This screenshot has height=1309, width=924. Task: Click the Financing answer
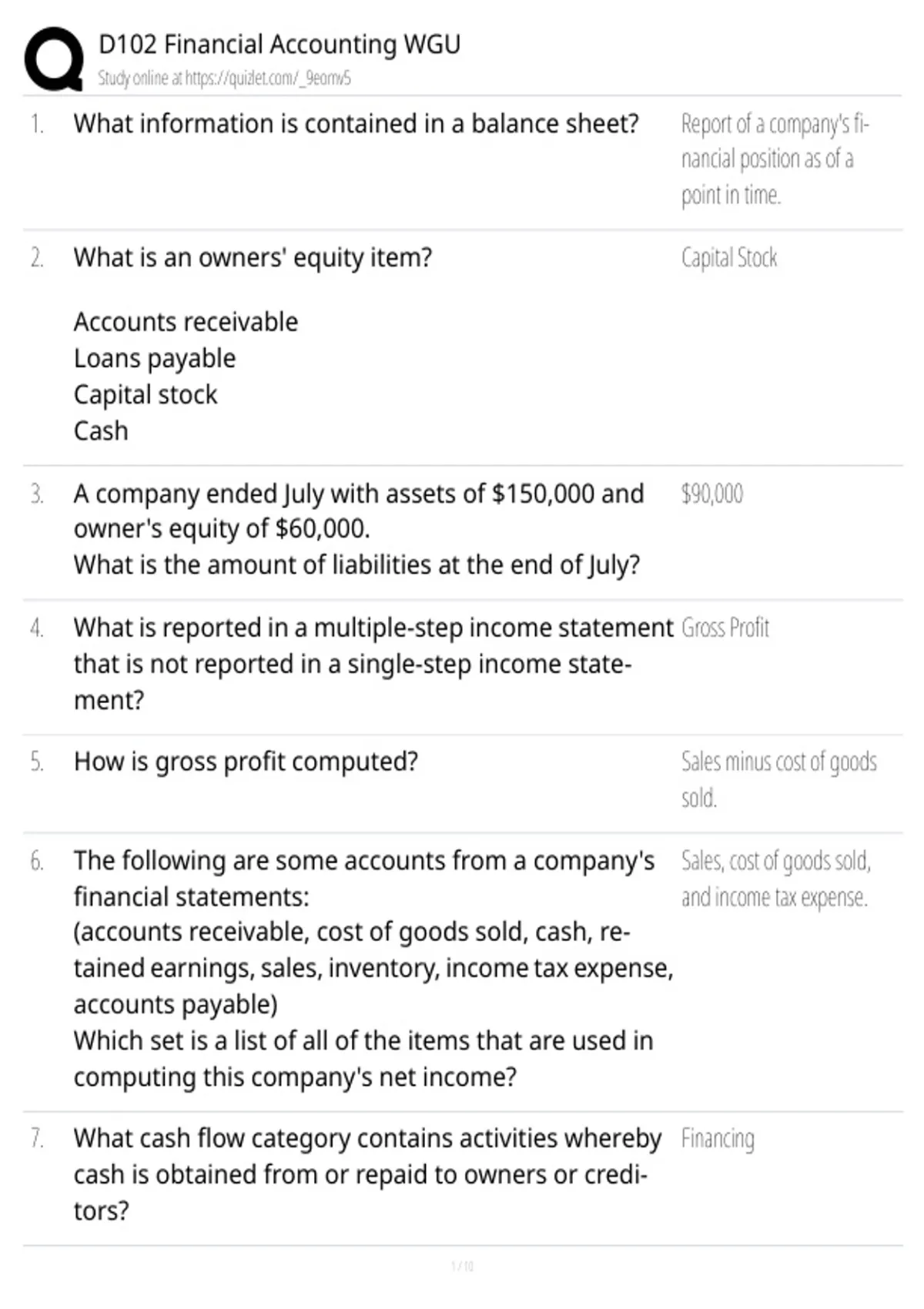pyautogui.click(x=718, y=1139)
